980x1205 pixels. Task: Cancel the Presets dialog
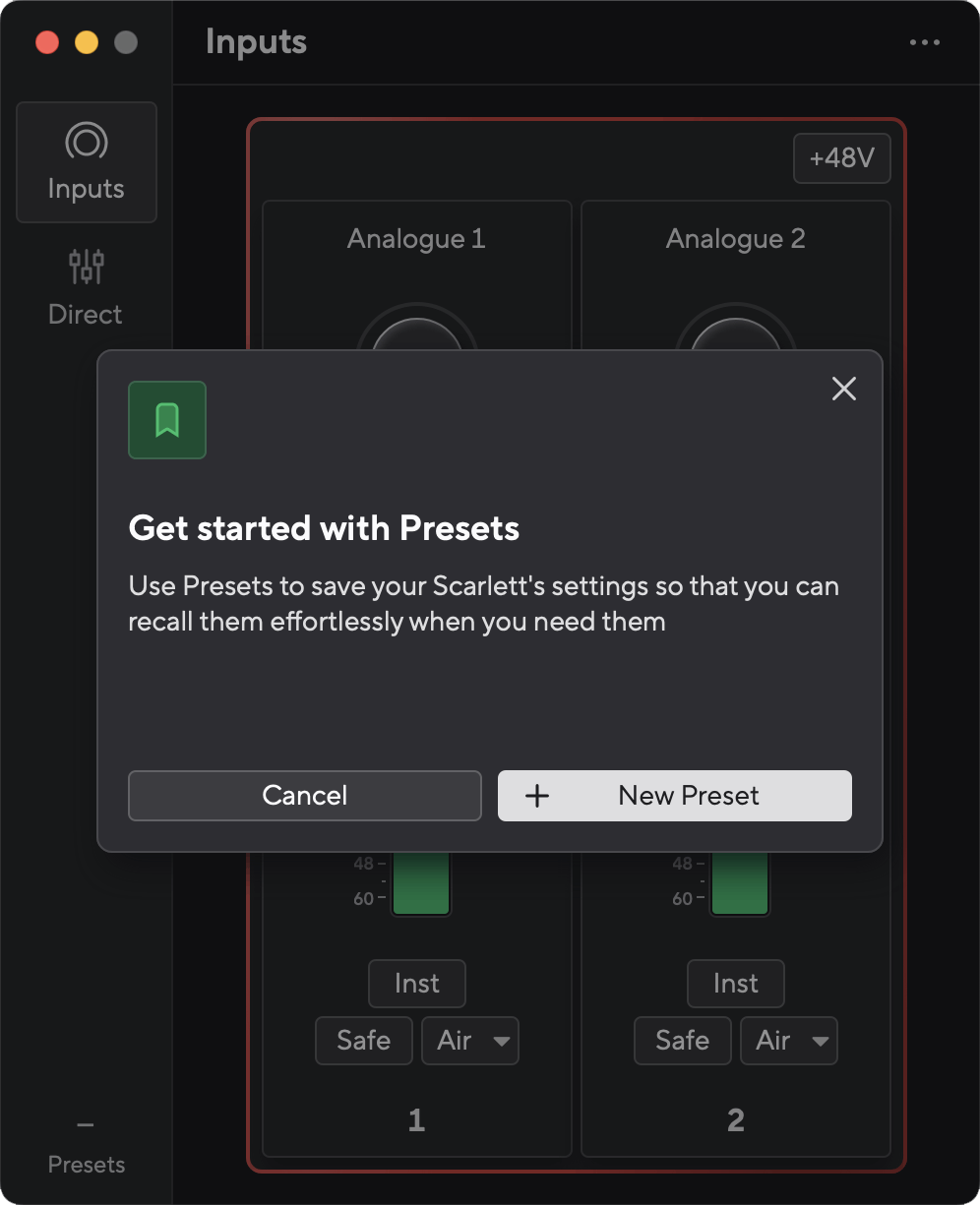click(305, 796)
